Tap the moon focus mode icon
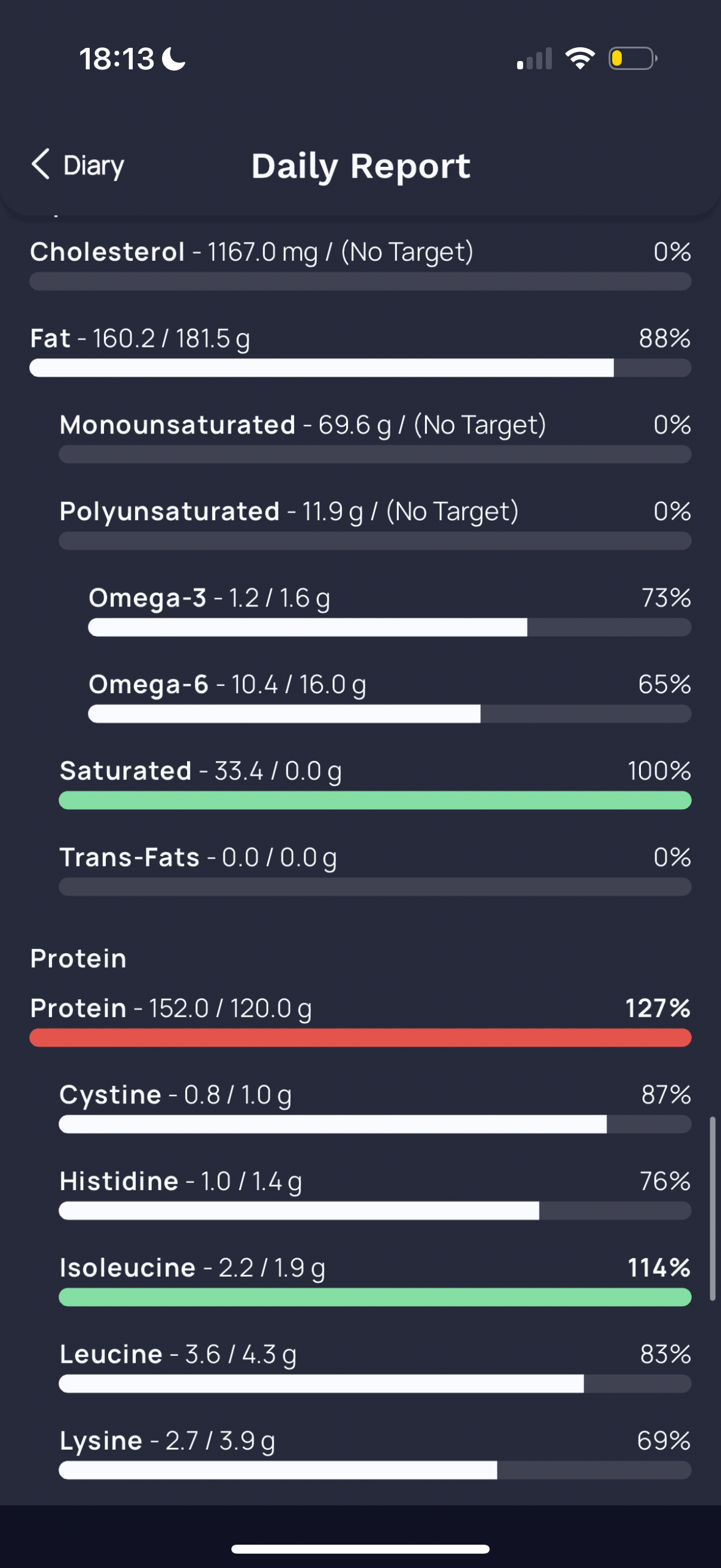Image resolution: width=721 pixels, height=1568 pixels. click(x=174, y=59)
